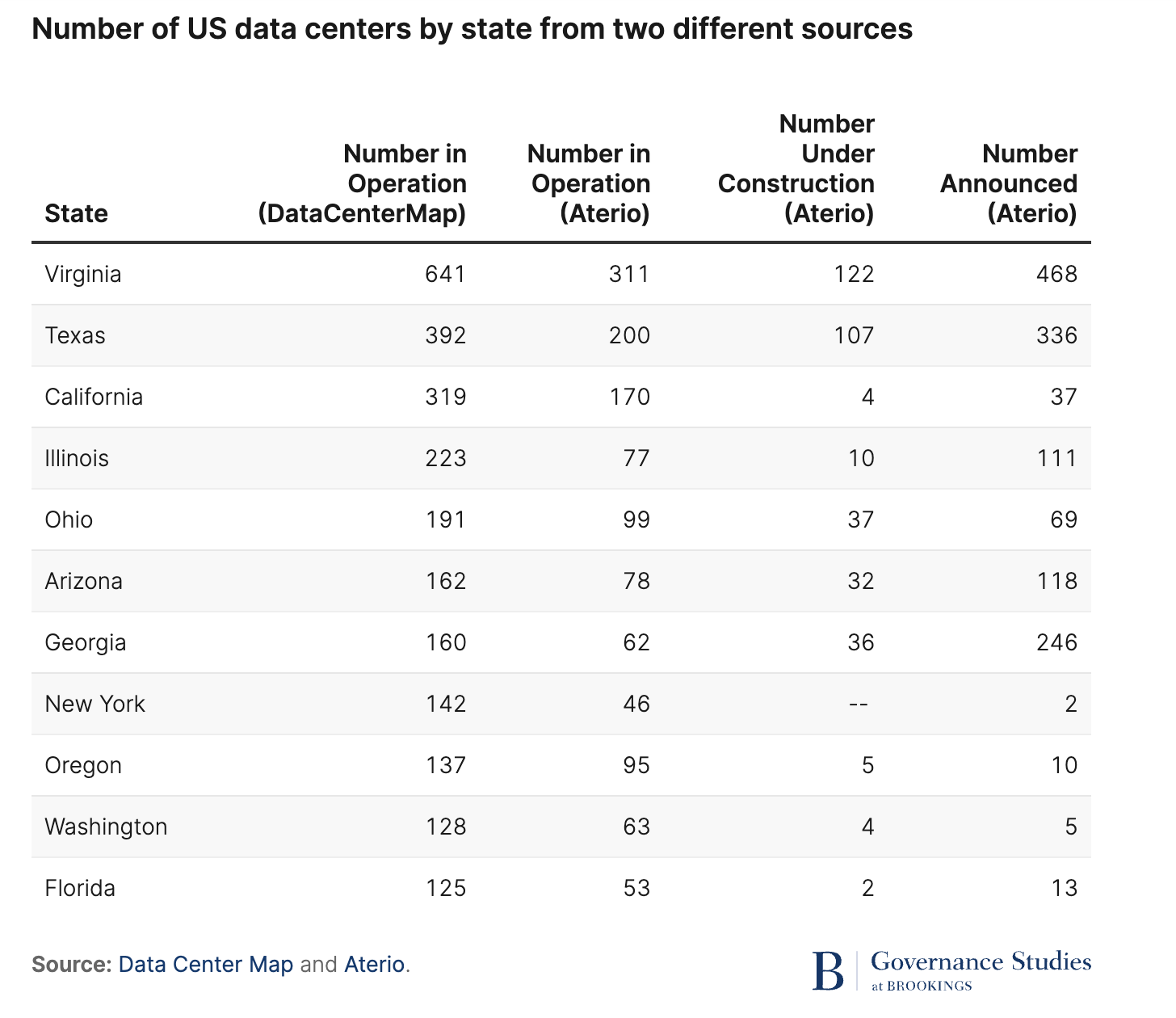
Task: Click the Texas state cell
Action: [75, 336]
